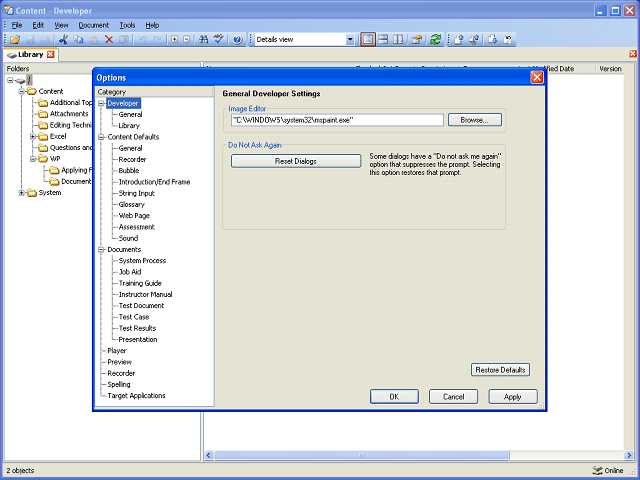
Task: Click OK in the Options dialog
Action: tap(394, 397)
